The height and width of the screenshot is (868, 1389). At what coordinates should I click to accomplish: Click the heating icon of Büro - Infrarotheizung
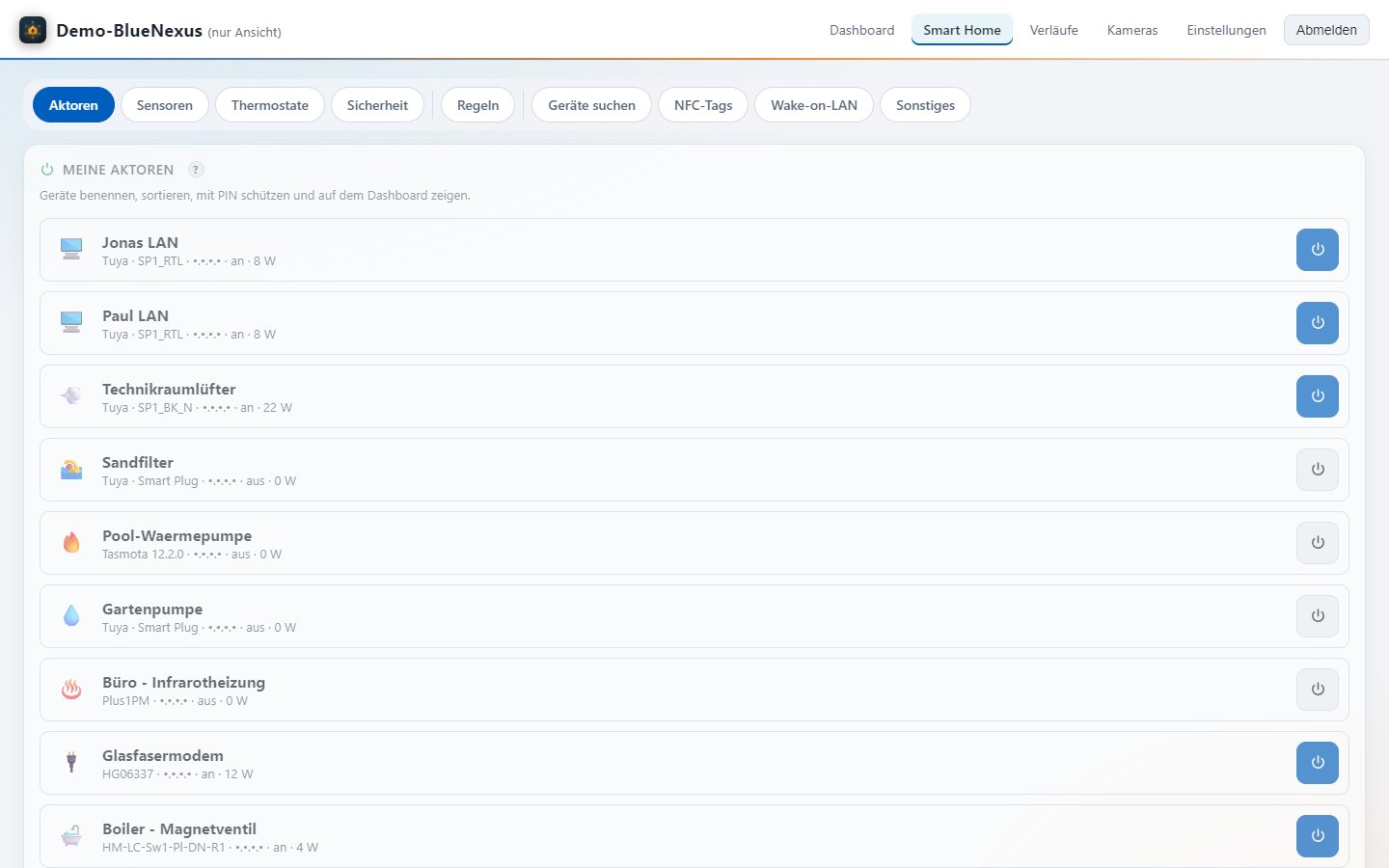(71, 690)
